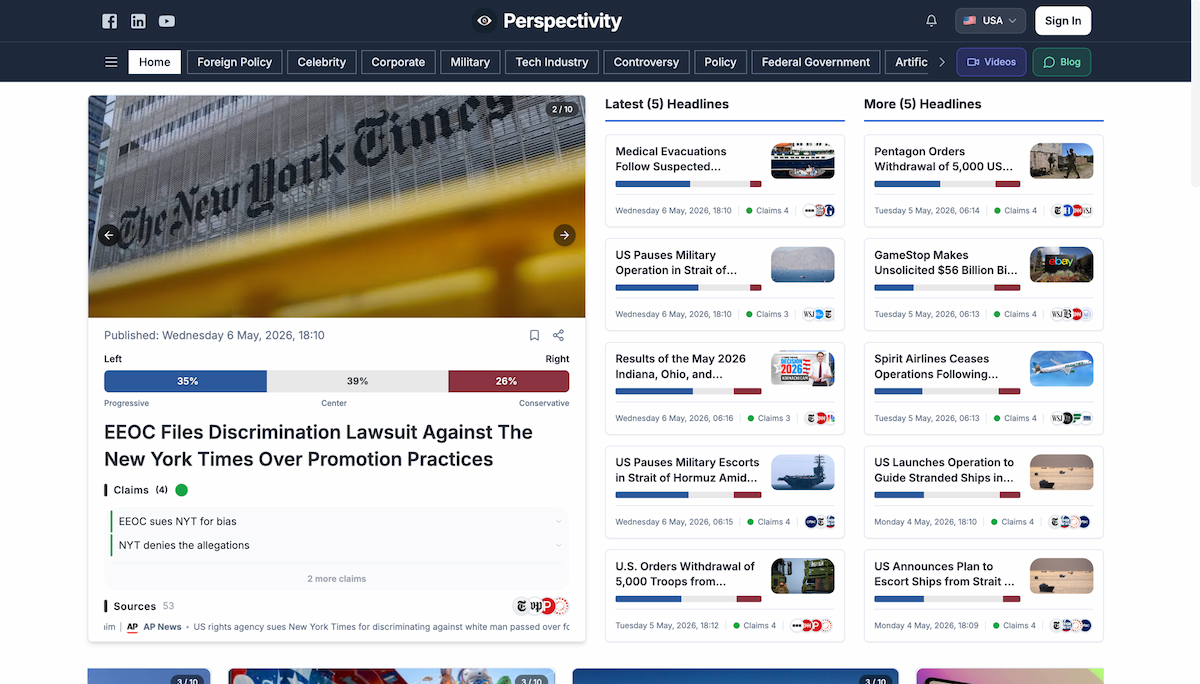
Task: Click source icons on U.S. Orders Withdrawal card
Action: (x=813, y=626)
